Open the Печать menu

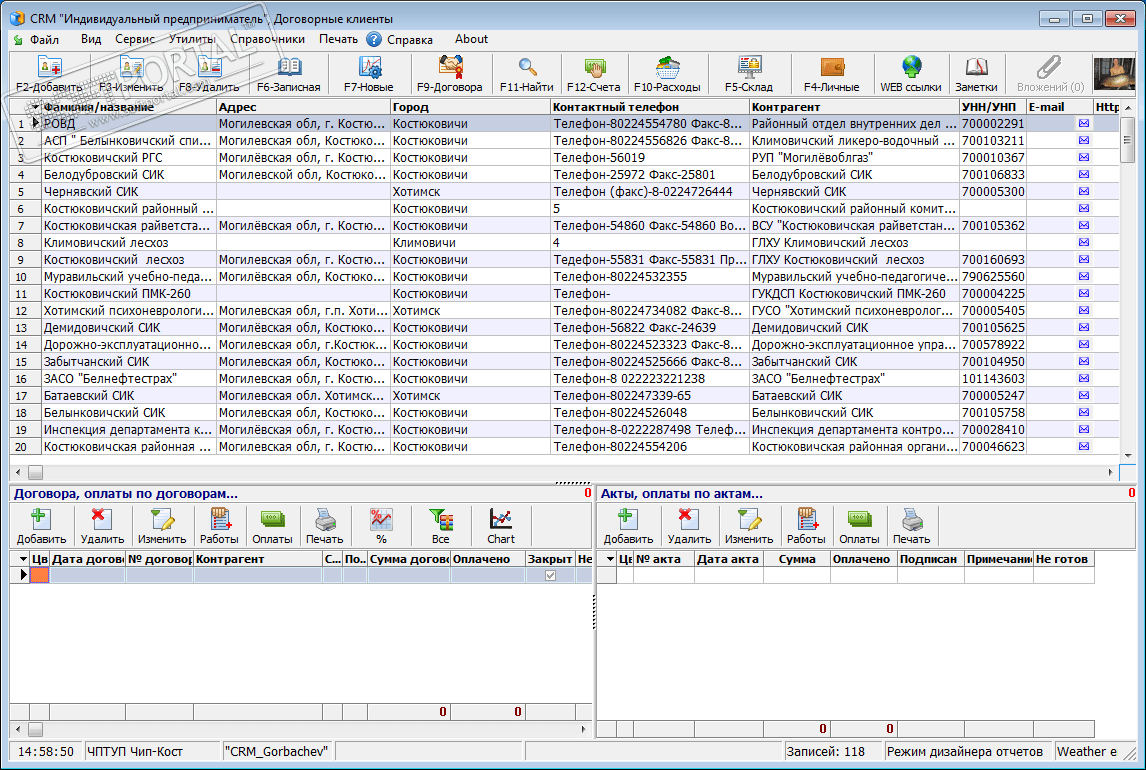pyautogui.click(x=338, y=39)
